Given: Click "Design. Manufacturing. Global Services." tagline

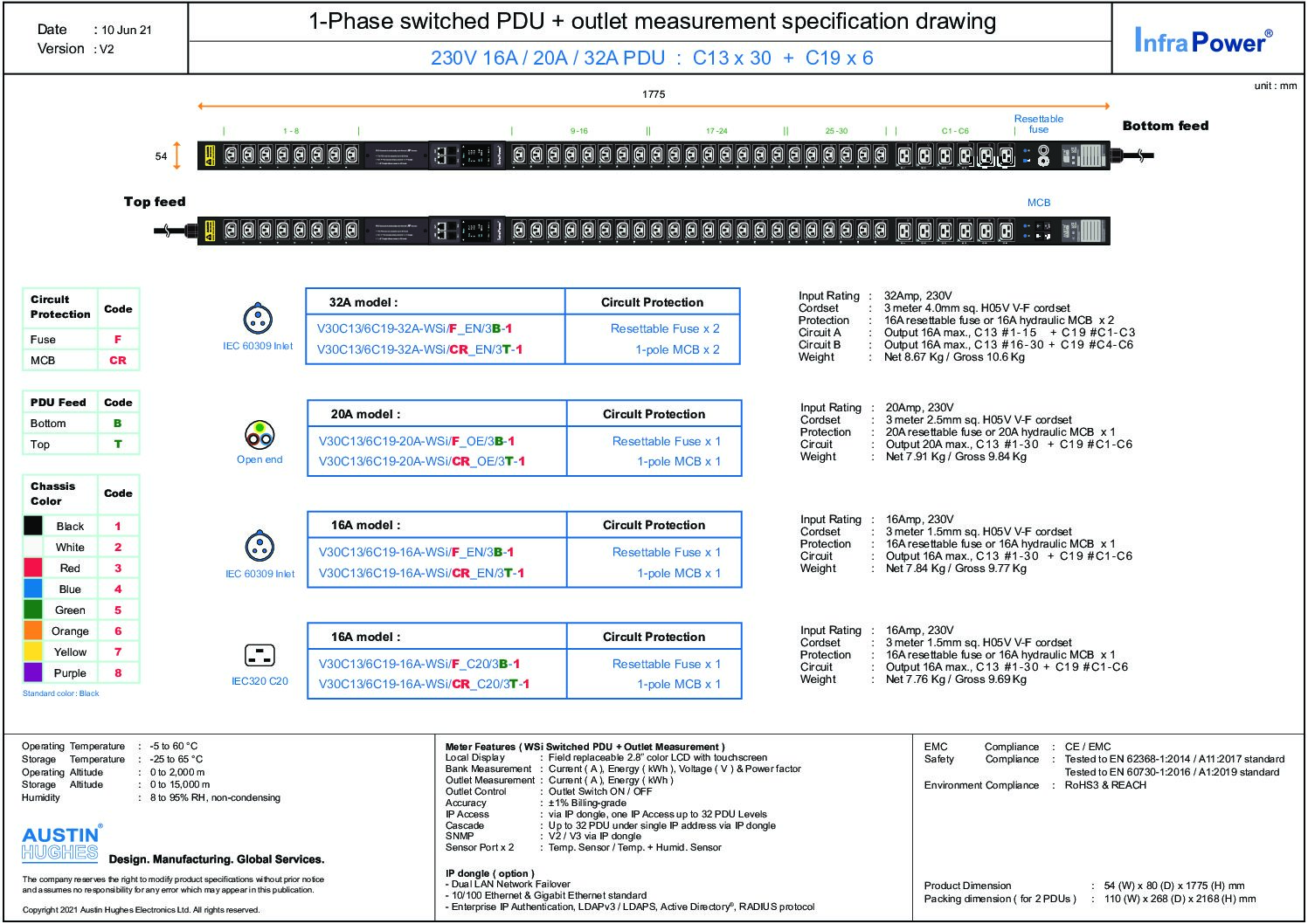Looking at the screenshot, I should (x=217, y=859).
